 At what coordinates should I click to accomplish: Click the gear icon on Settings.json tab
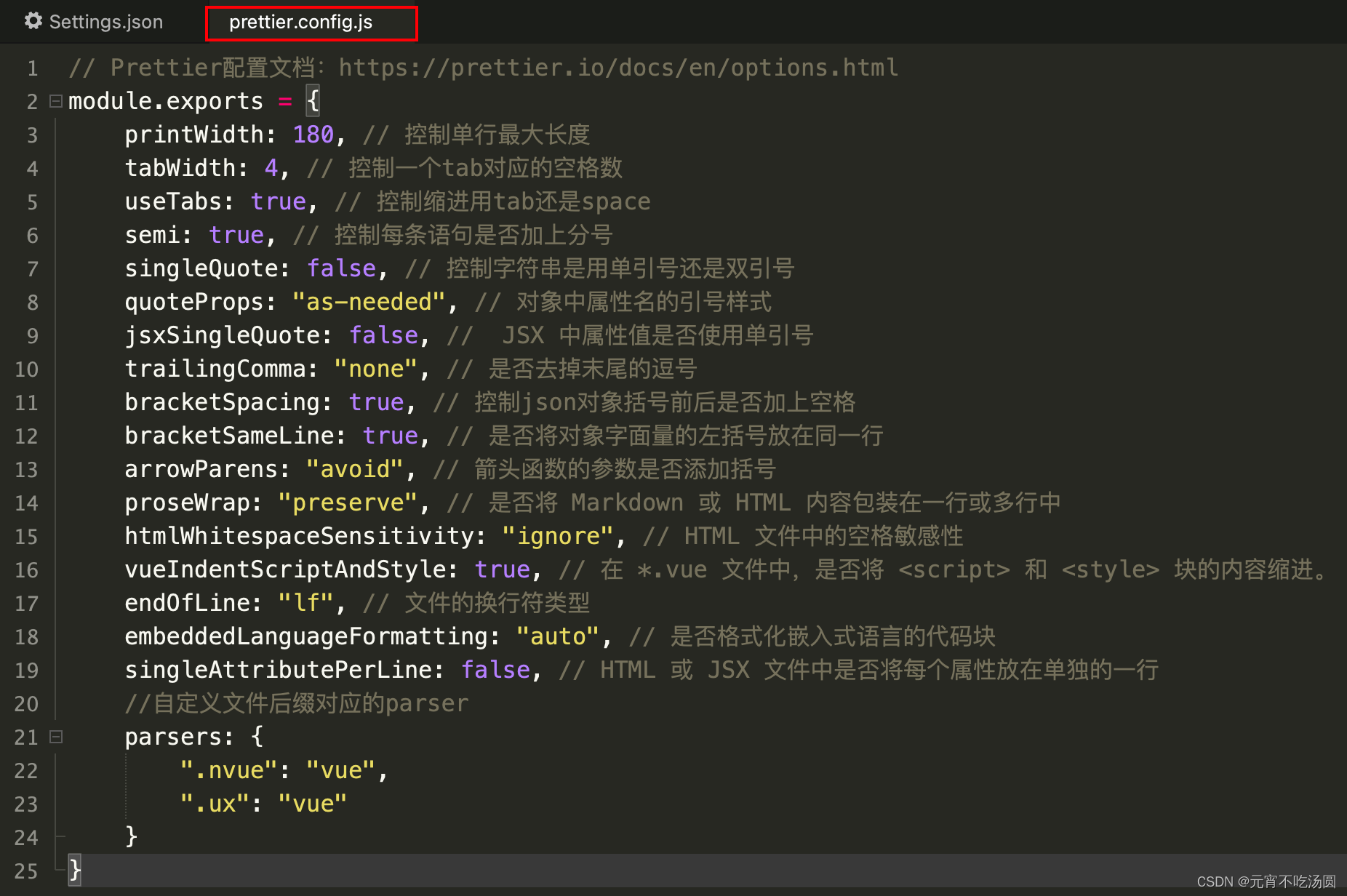click(x=33, y=21)
